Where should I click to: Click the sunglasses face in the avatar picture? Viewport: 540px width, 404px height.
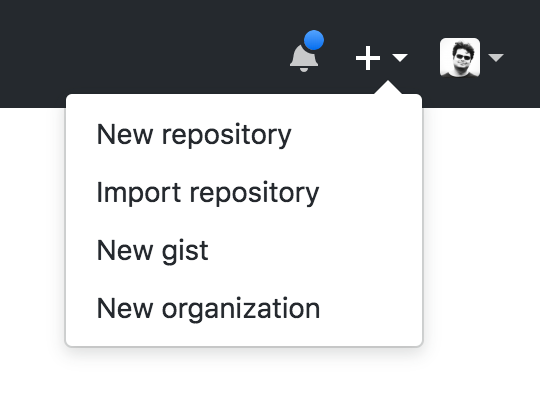[x=461, y=56]
